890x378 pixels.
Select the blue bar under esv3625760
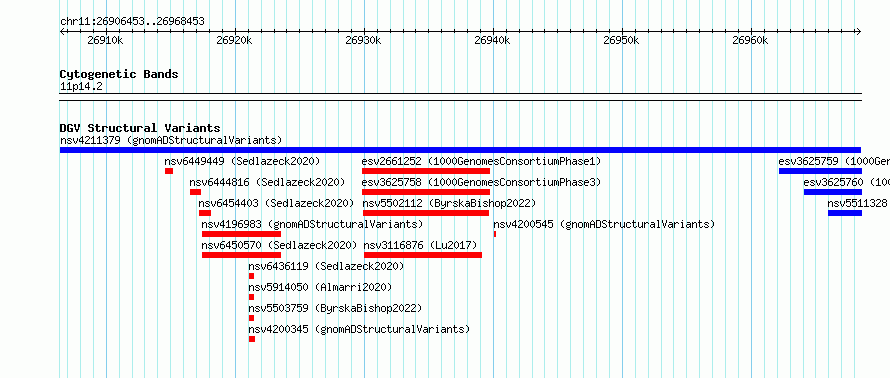[x=833, y=192]
